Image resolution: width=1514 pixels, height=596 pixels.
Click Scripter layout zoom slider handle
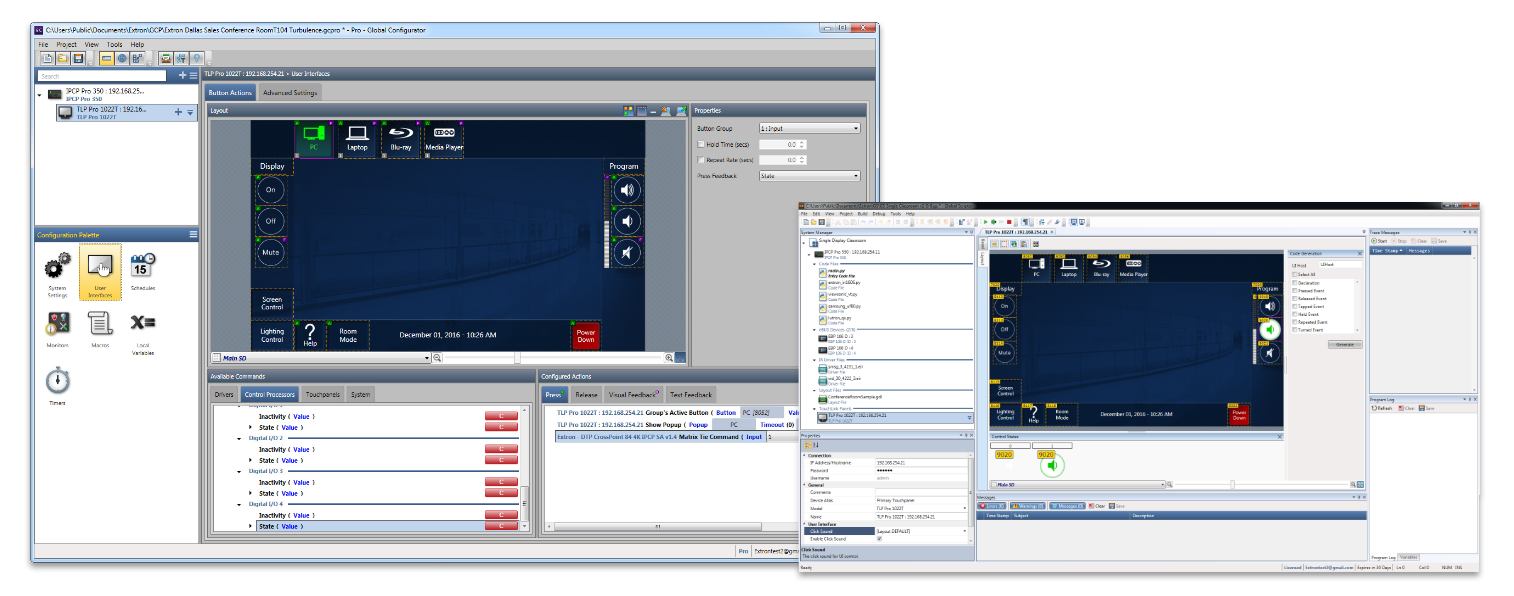click(1231, 485)
